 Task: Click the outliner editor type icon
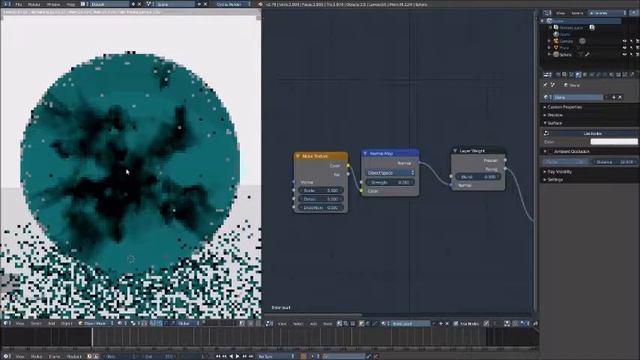pos(547,13)
